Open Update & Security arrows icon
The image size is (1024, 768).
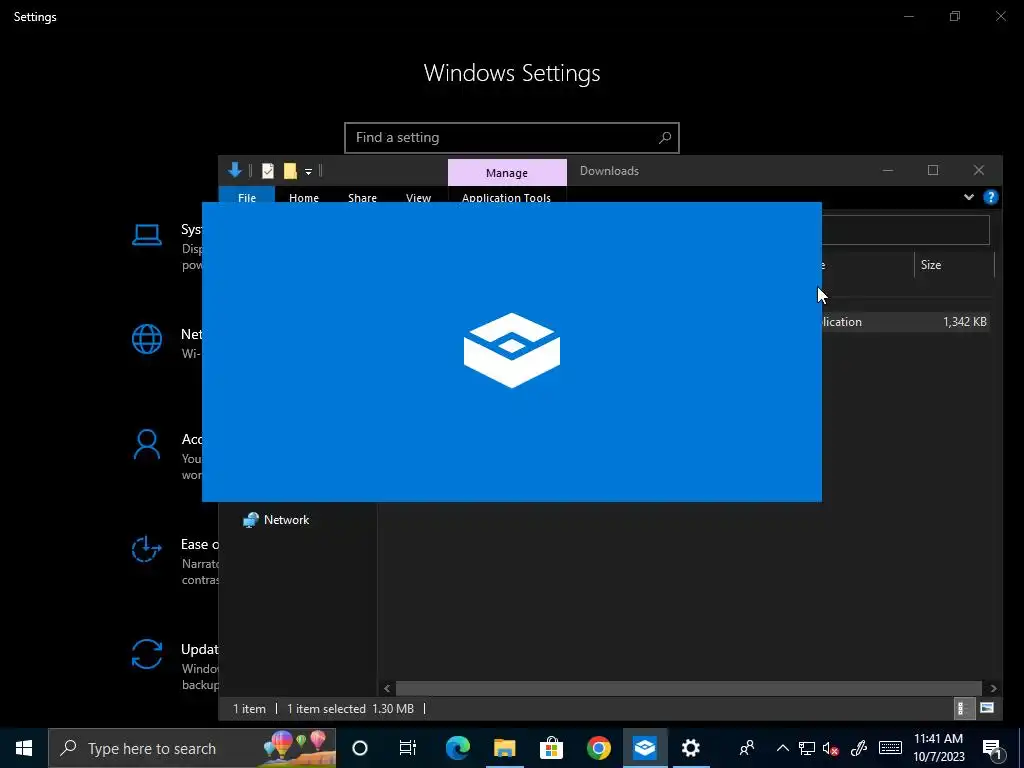coord(147,654)
